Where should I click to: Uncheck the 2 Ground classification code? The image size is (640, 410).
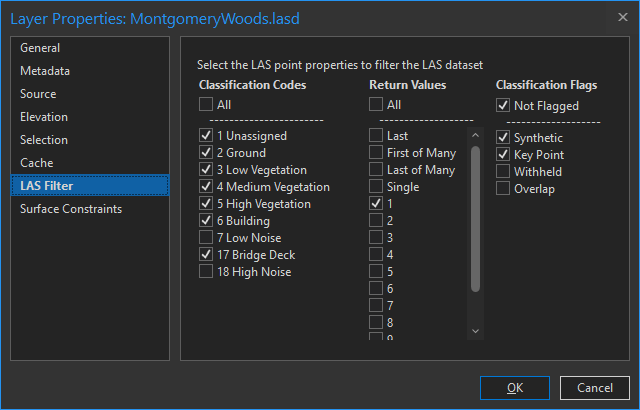tap(206, 153)
